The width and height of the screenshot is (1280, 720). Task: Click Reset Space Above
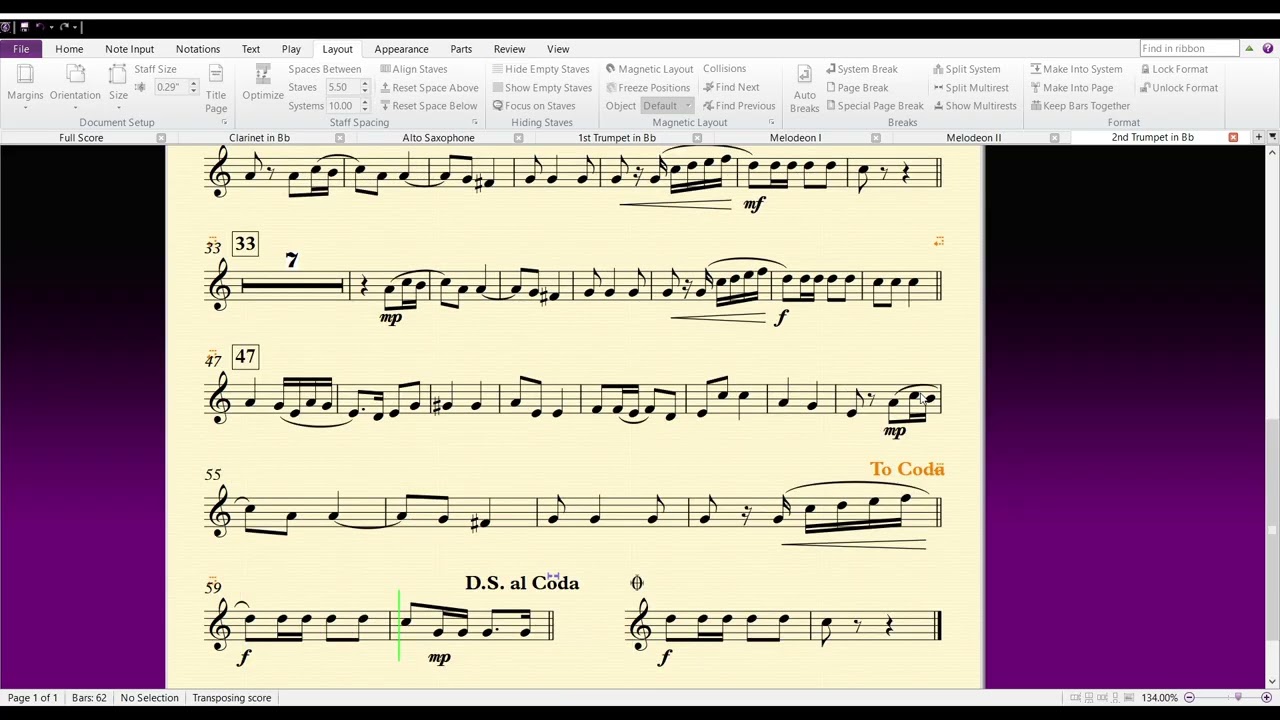(428, 88)
